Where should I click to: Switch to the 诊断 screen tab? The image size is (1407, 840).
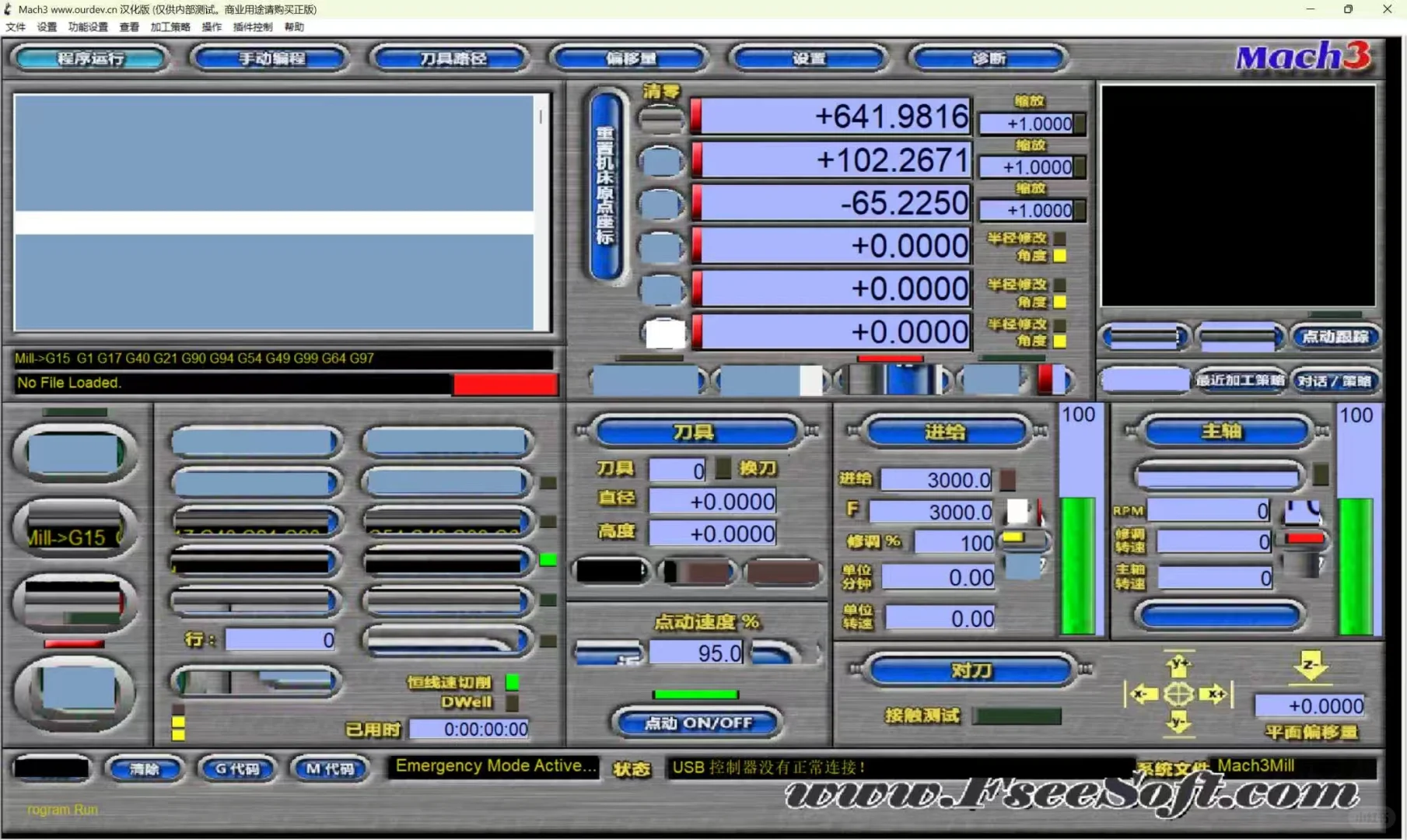(989, 58)
